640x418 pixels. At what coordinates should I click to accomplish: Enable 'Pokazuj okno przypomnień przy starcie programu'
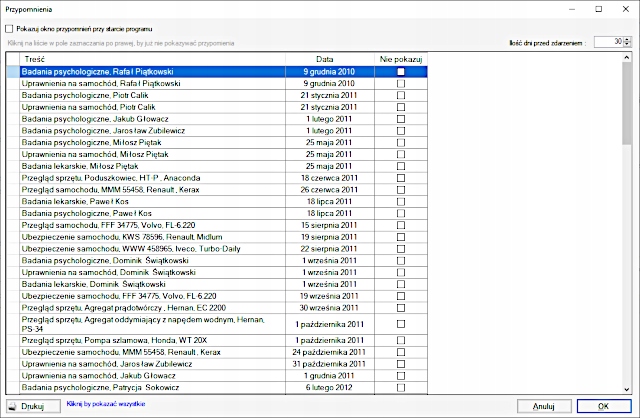coord(9,29)
